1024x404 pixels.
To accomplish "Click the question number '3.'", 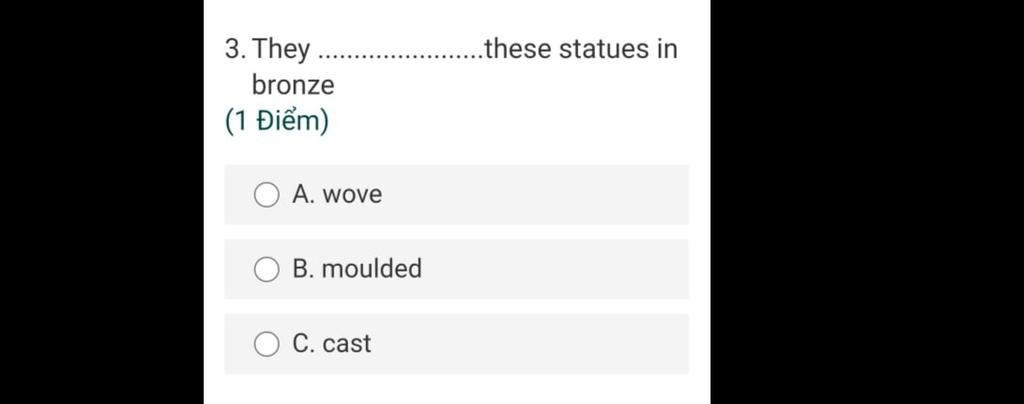I will click(x=235, y=49).
